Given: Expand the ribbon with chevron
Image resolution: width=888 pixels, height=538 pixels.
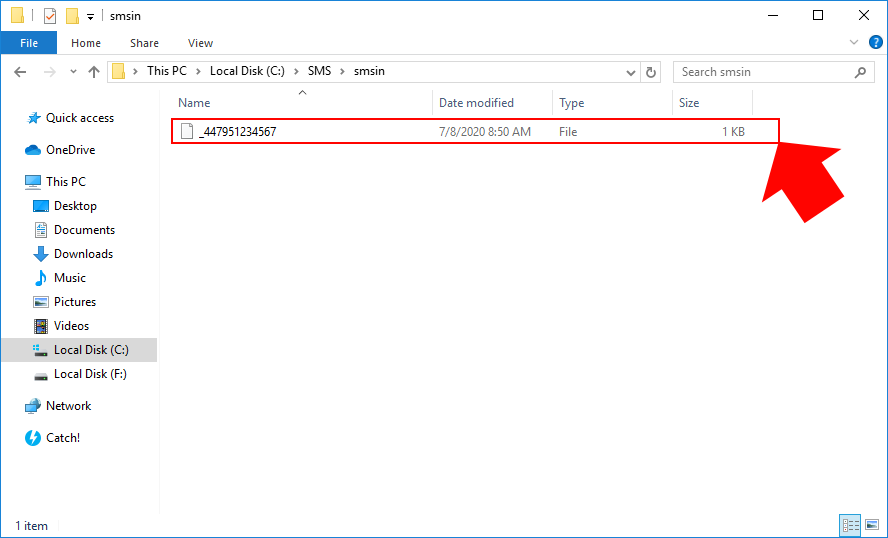Looking at the screenshot, I should tap(854, 42).
